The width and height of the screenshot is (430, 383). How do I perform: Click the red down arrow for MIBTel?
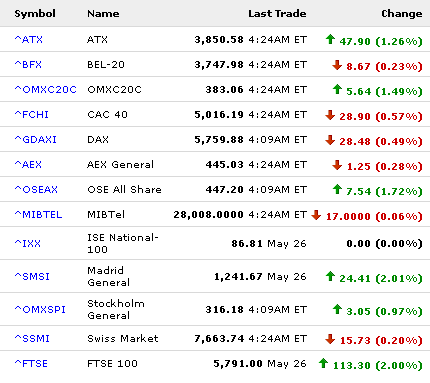coord(316,215)
